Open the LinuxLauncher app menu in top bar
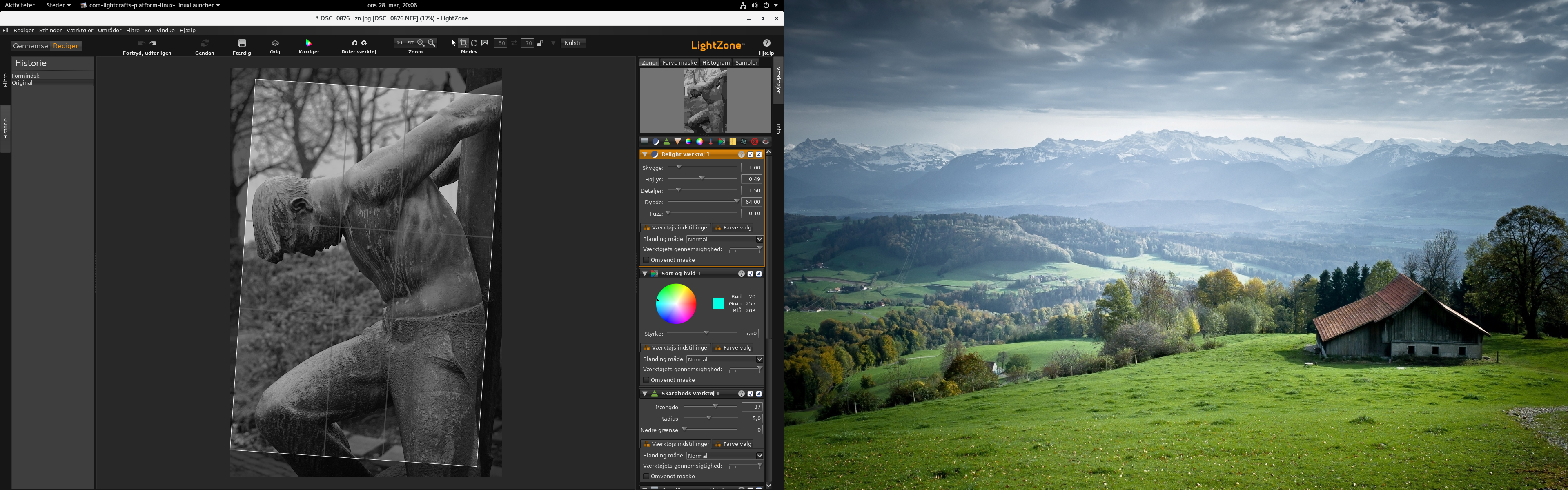The image size is (1568, 490). [150, 5]
